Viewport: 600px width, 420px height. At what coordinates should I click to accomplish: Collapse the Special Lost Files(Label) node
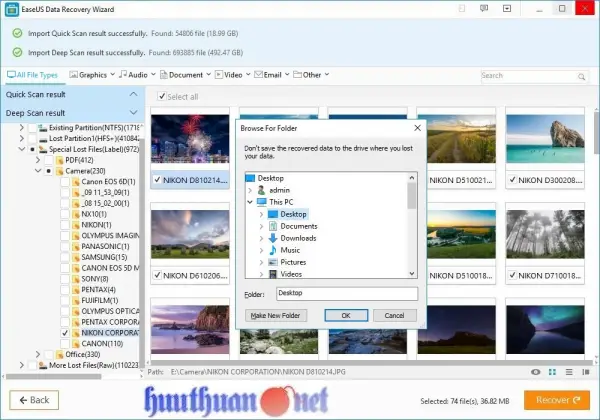pyautogui.click(x=21, y=149)
